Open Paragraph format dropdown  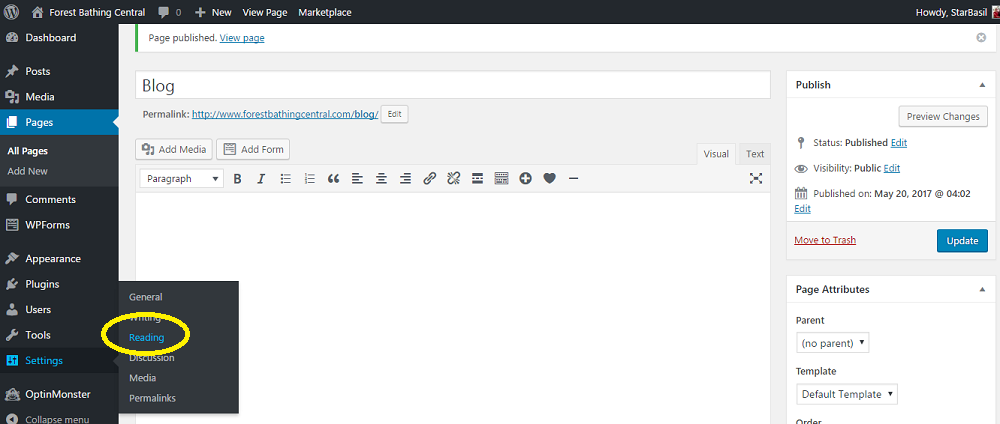(182, 179)
